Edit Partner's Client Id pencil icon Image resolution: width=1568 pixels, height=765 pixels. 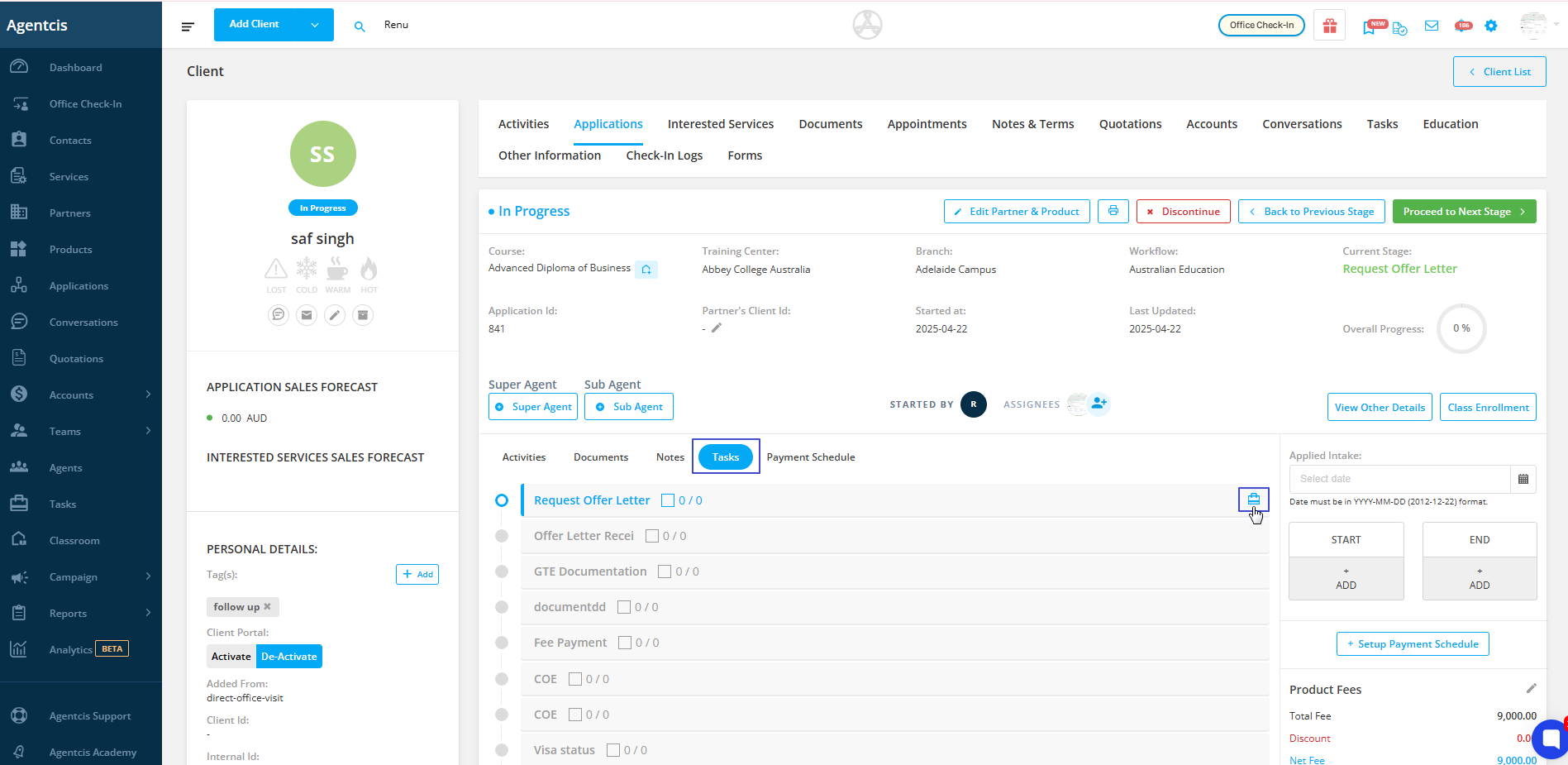[717, 328]
